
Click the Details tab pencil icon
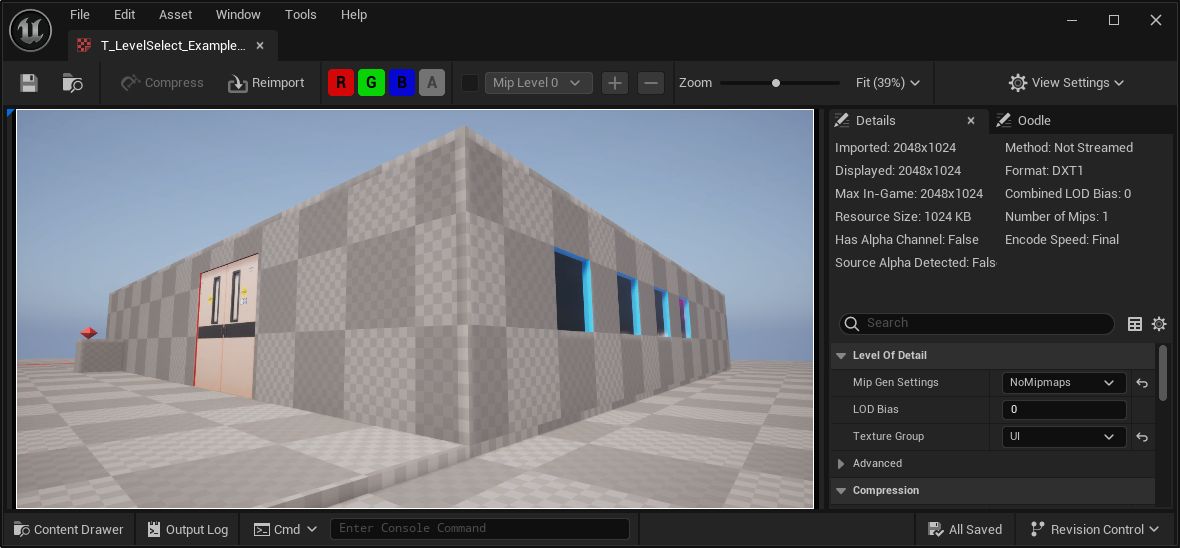pyautogui.click(x=842, y=120)
